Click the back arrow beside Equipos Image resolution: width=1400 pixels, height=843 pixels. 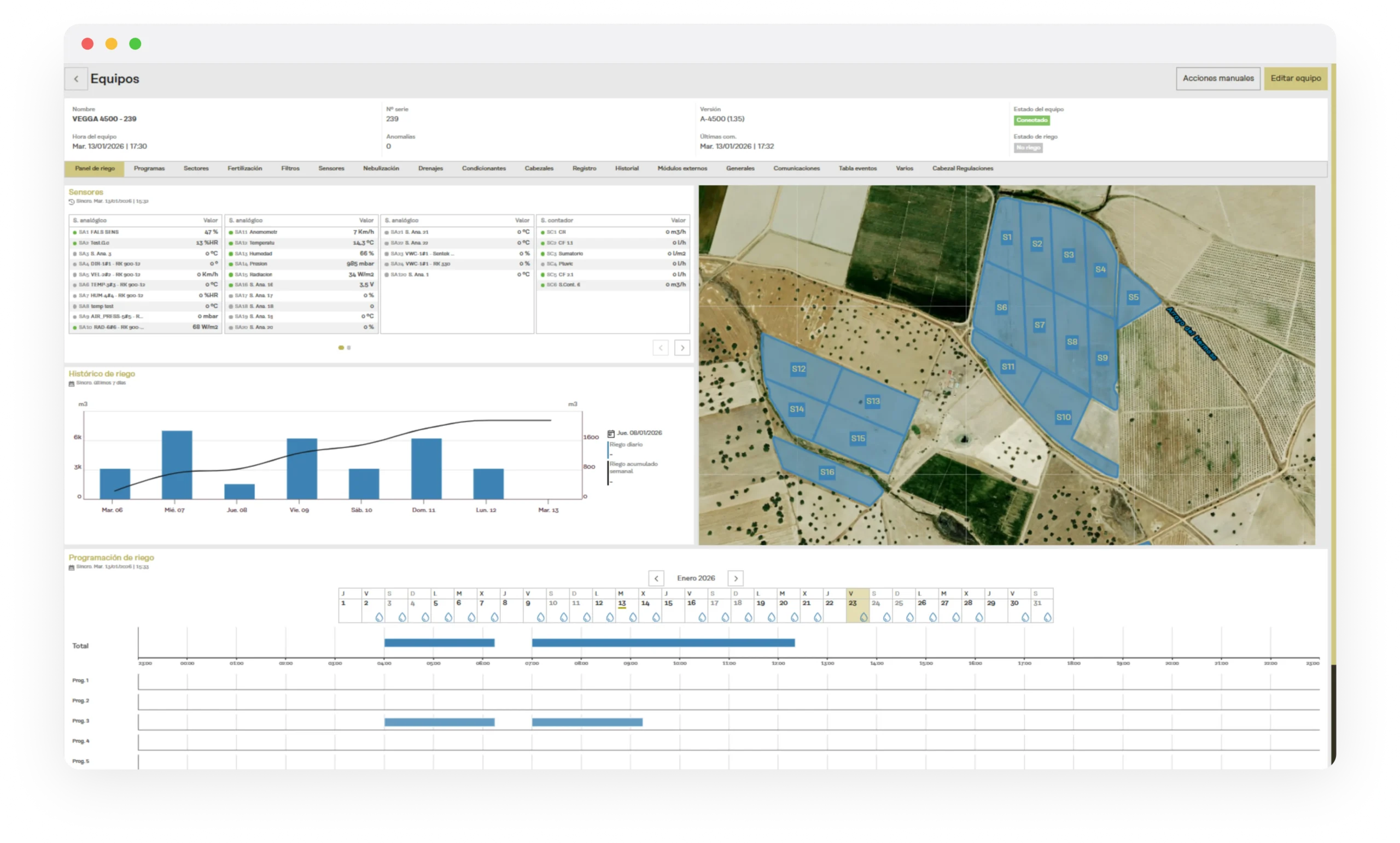(76, 79)
